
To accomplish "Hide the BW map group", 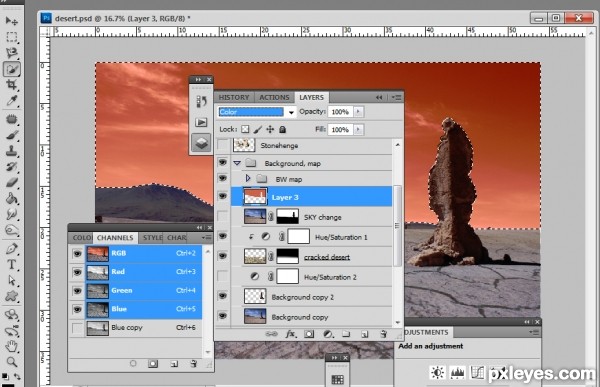I will (x=222, y=178).
